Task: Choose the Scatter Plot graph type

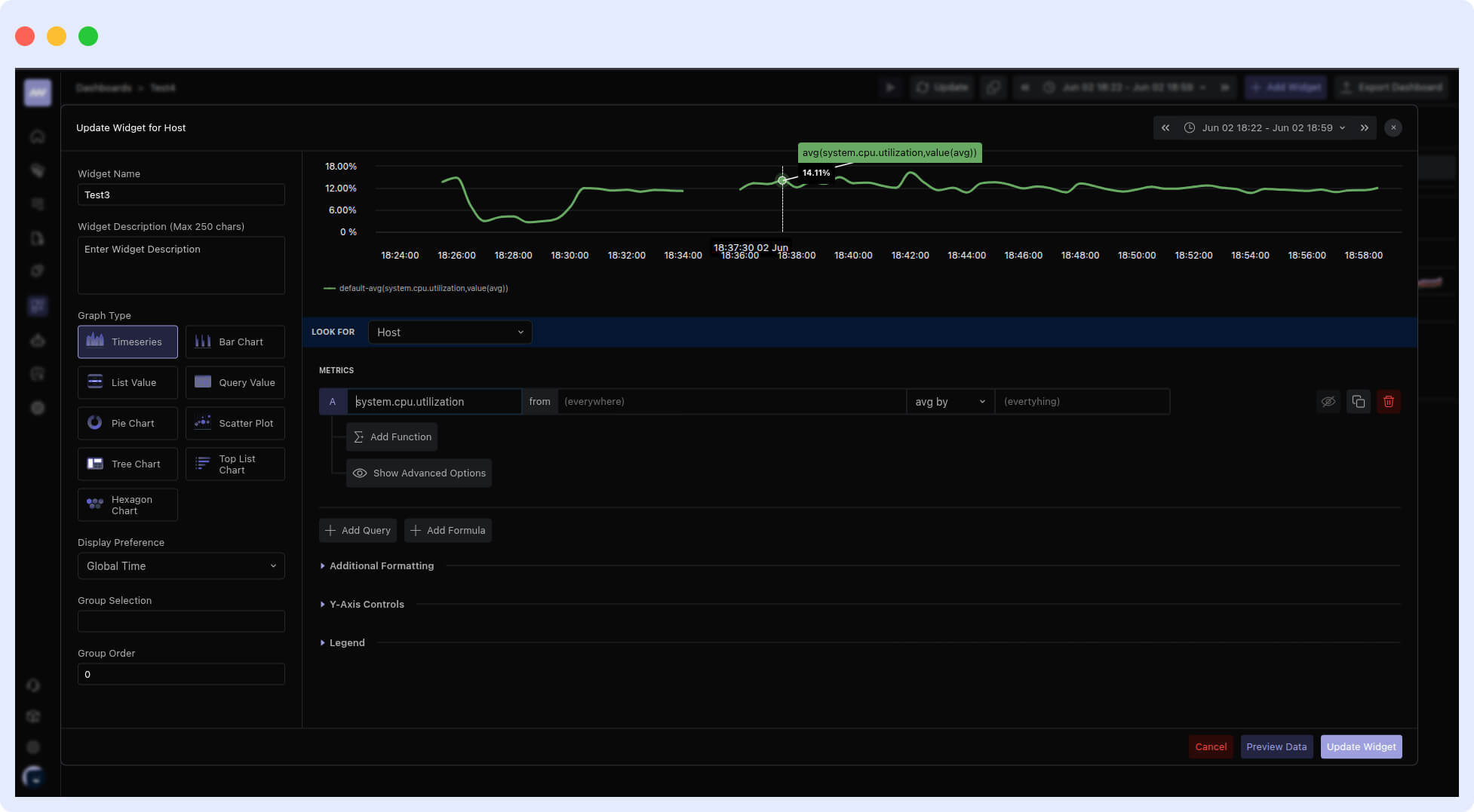Action: click(235, 424)
